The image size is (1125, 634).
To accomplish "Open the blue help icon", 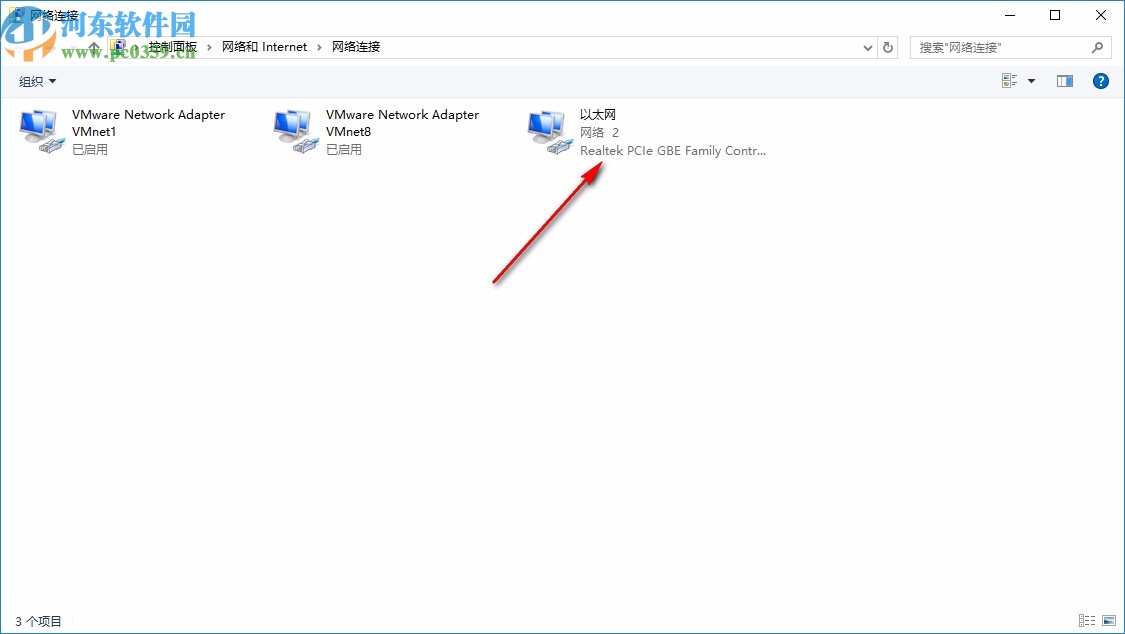I will point(1101,81).
